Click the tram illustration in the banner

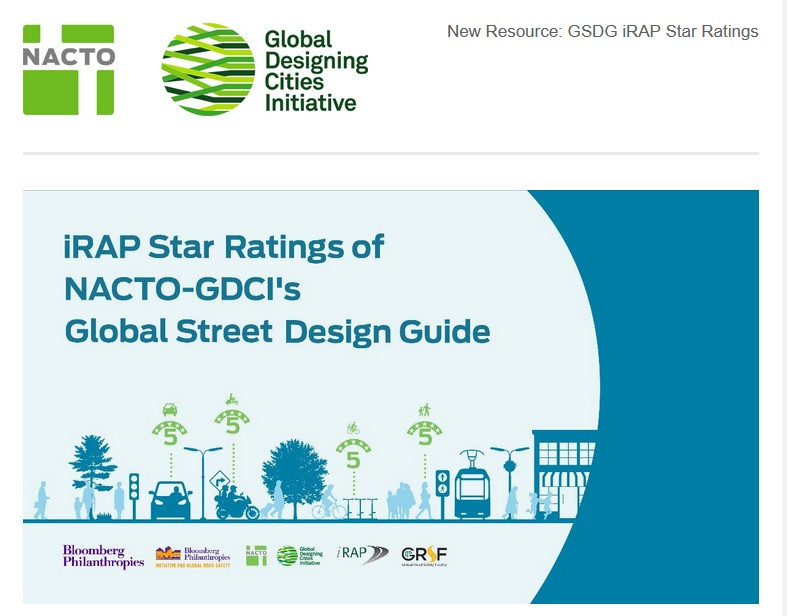point(472,485)
